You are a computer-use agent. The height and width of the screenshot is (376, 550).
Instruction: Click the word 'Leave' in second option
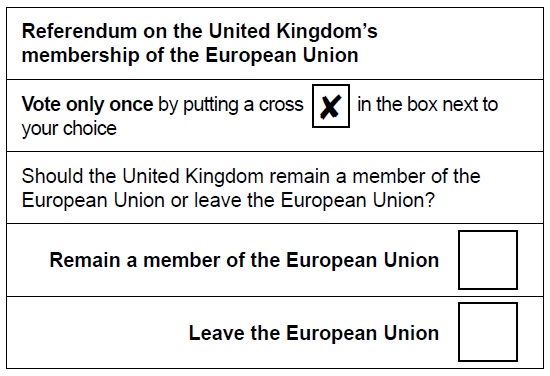point(217,333)
